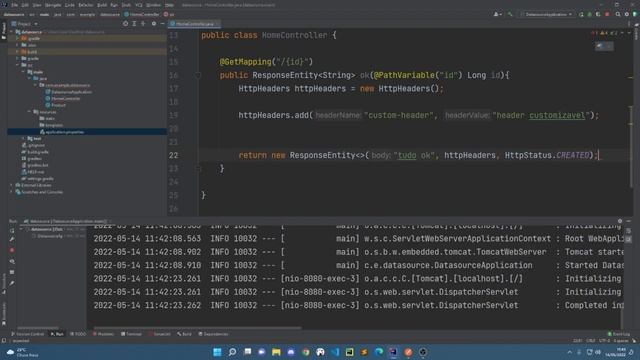Viewport: 640px width, 360px height.
Task: Jump to next highlighted error arrow
Action: tap(629, 33)
